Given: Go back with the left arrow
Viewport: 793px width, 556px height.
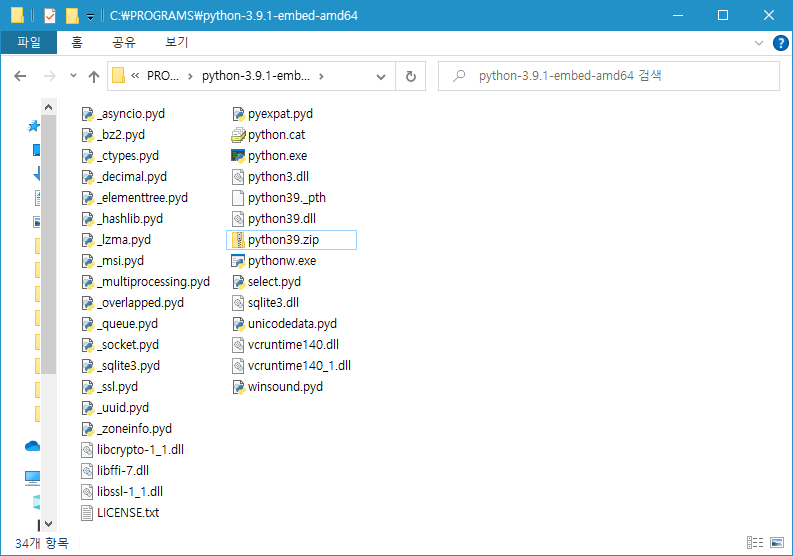Looking at the screenshot, I should point(20,76).
